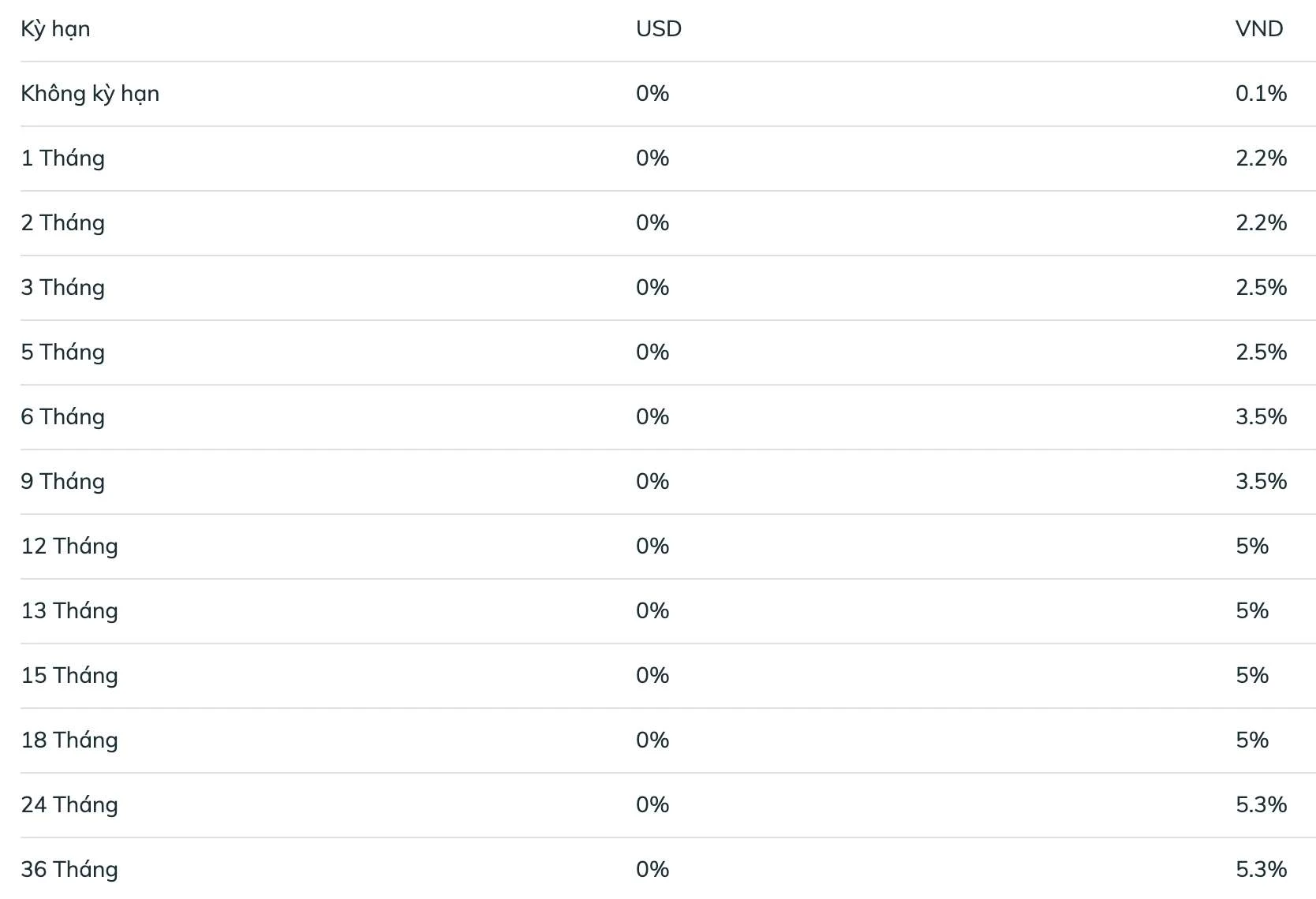Select the 3 Tháng term label

pyautogui.click(x=63, y=288)
